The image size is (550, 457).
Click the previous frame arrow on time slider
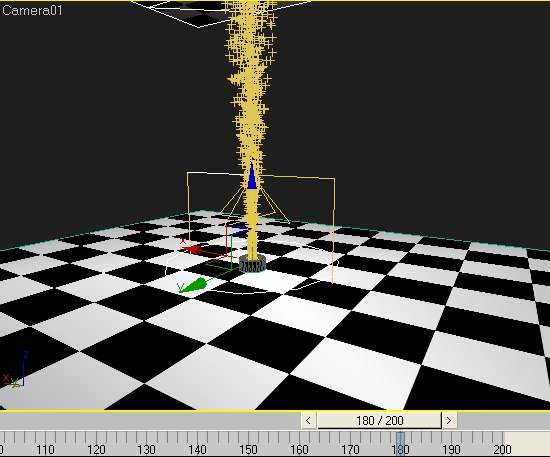pyautogui.click(x=308, y=420)
